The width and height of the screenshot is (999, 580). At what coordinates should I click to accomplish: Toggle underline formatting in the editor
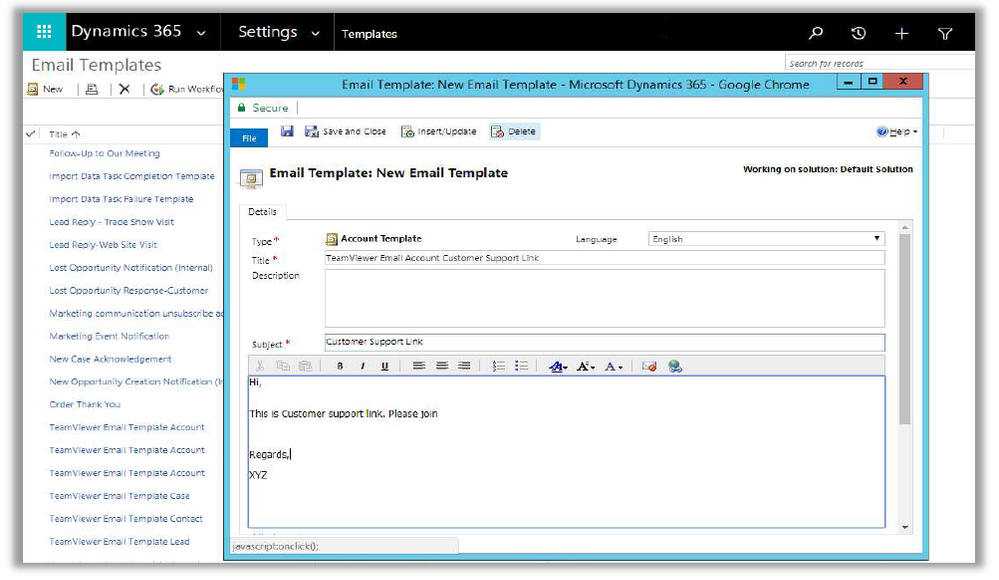(384, 366)
